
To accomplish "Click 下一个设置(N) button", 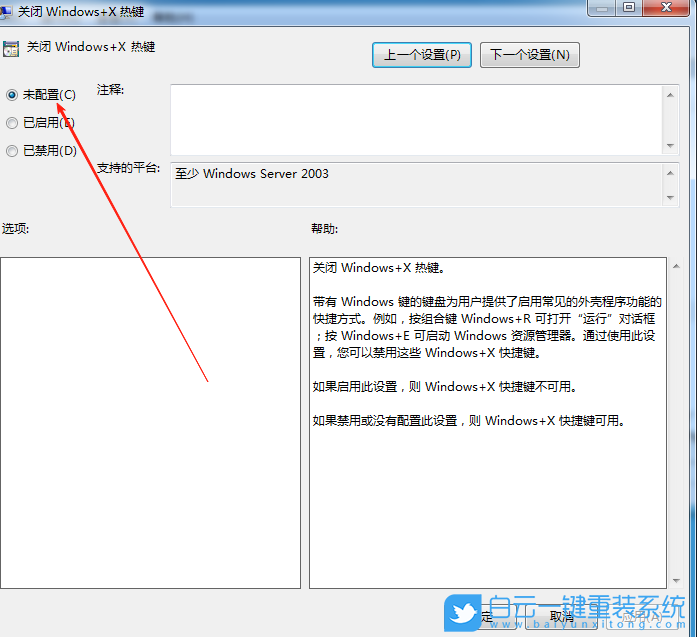I will pyautogui.click(x=529, y=55).
